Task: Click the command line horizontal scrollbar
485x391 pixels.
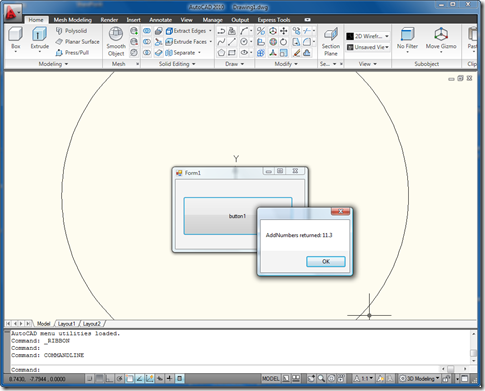Action: (453, 369)
